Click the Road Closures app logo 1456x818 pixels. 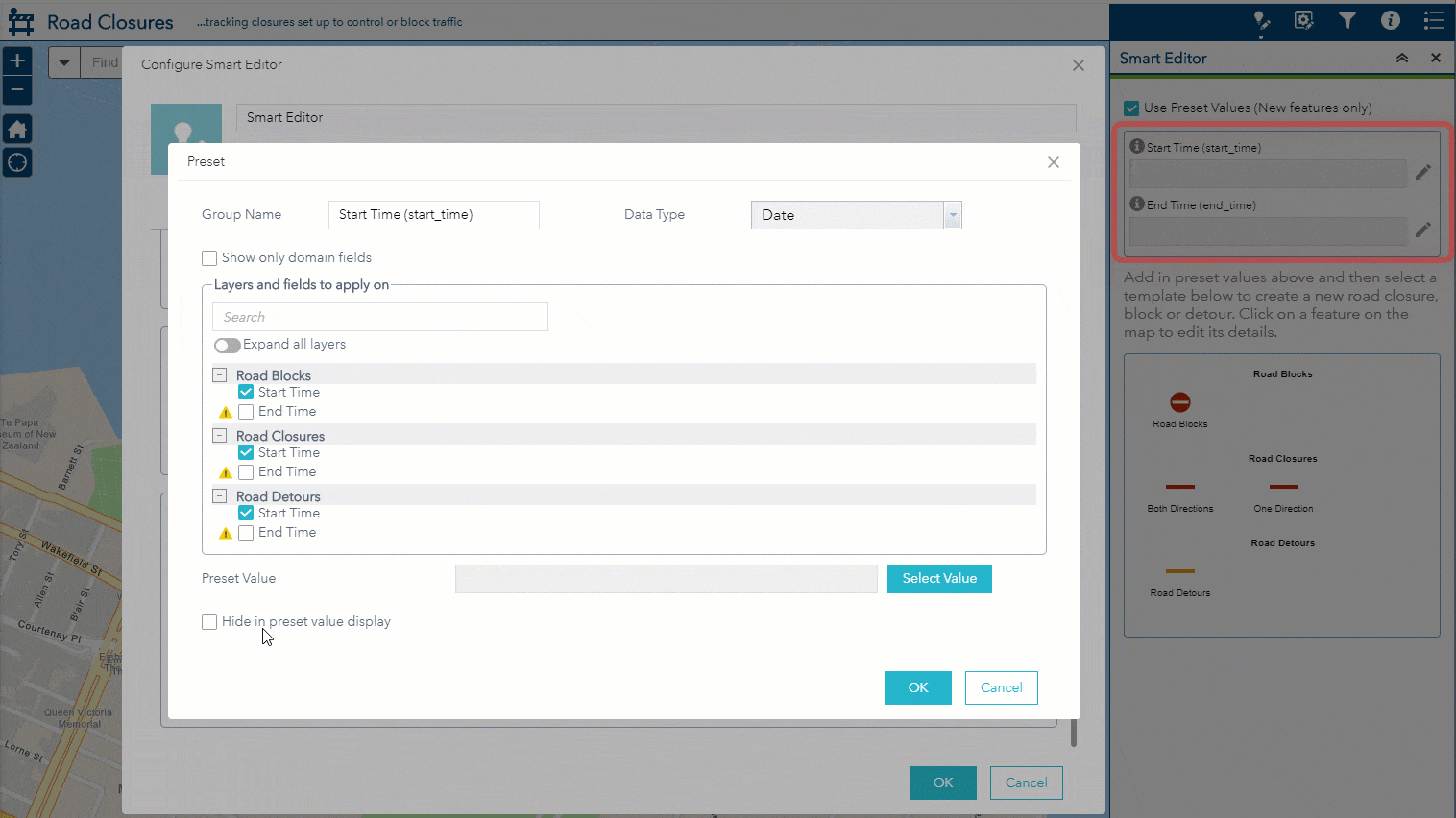coord(20,21)
